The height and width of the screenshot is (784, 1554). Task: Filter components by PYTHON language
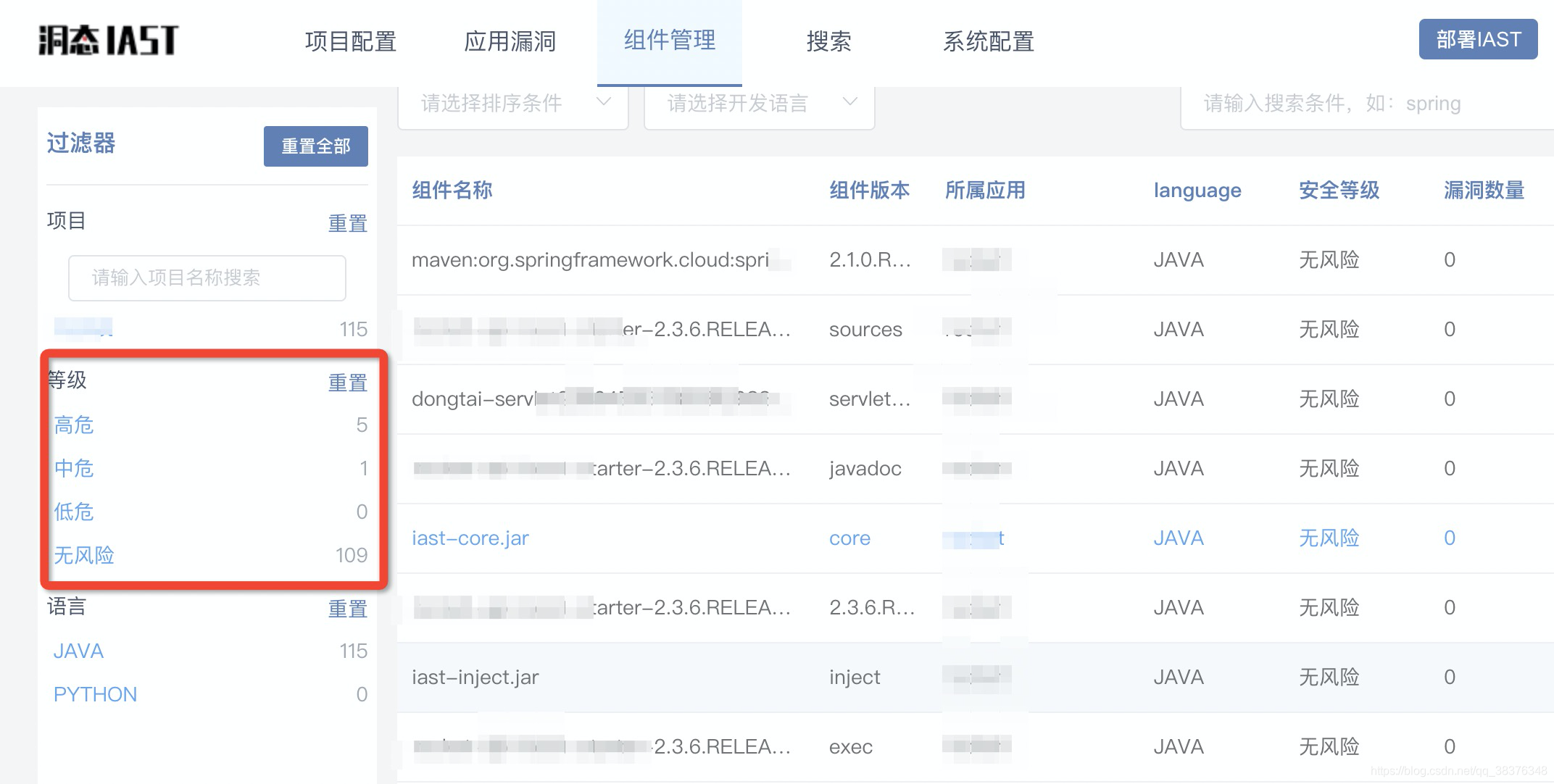[x=95, y=694]
